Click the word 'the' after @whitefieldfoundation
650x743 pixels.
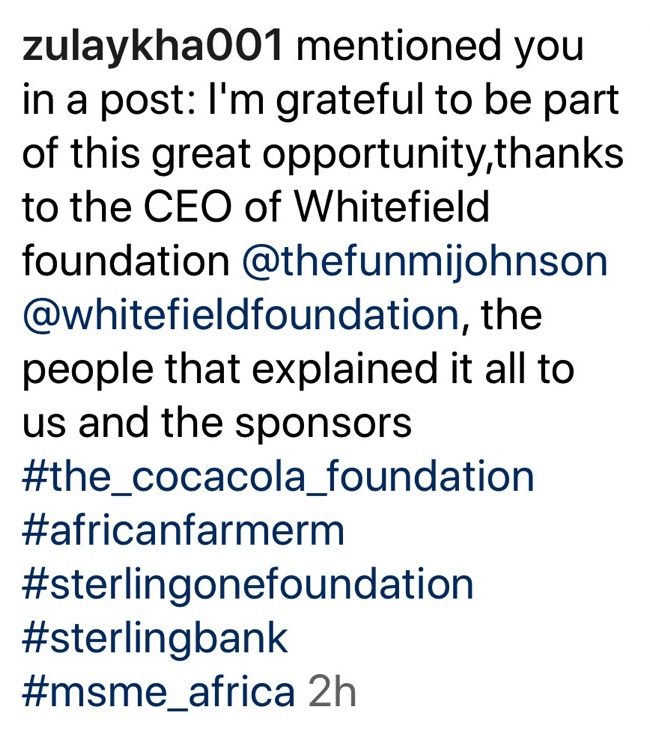[511, 315]
